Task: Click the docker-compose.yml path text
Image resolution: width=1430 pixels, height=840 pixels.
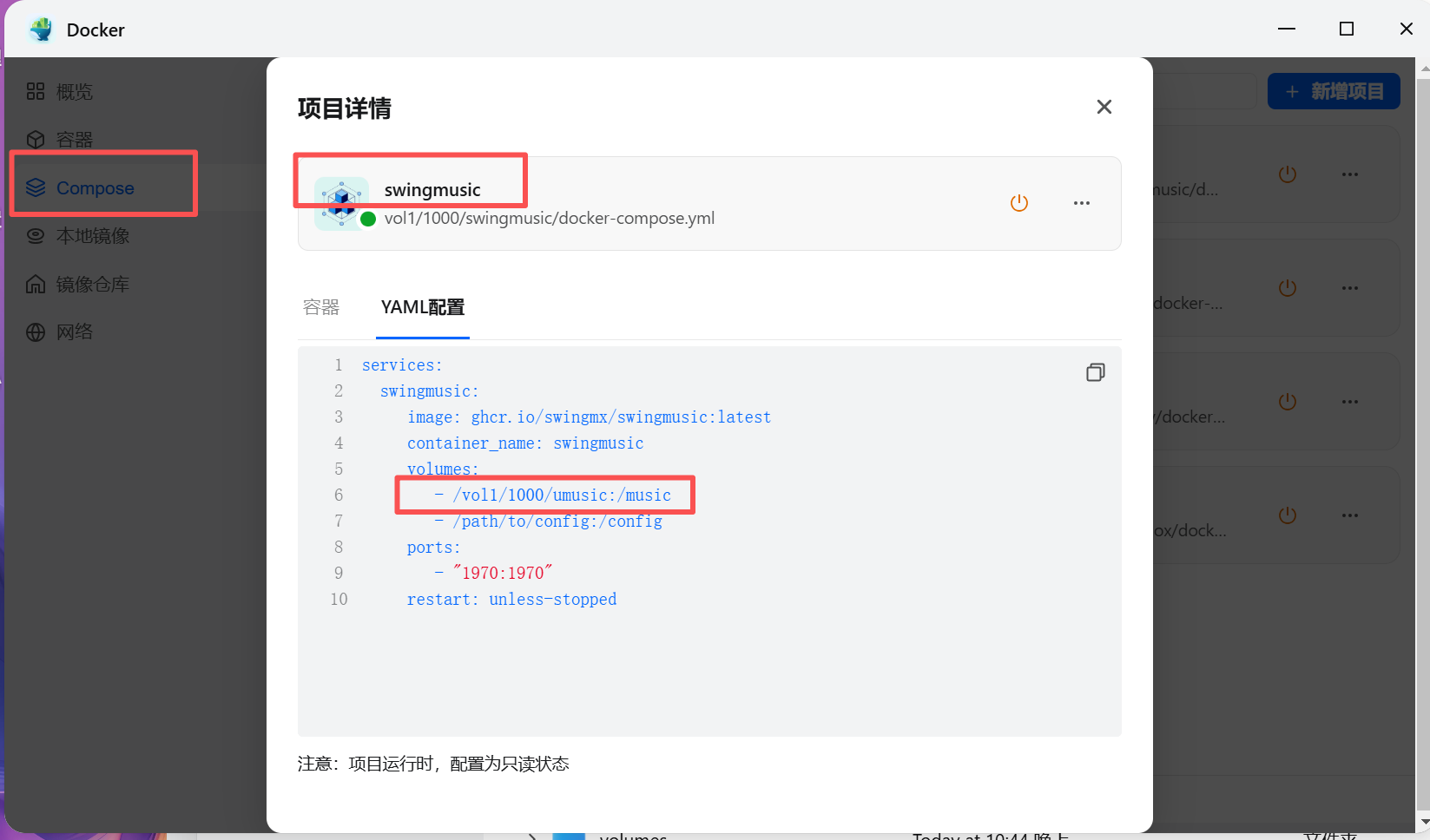Action: pyautogui.click(x=550, y=219)
